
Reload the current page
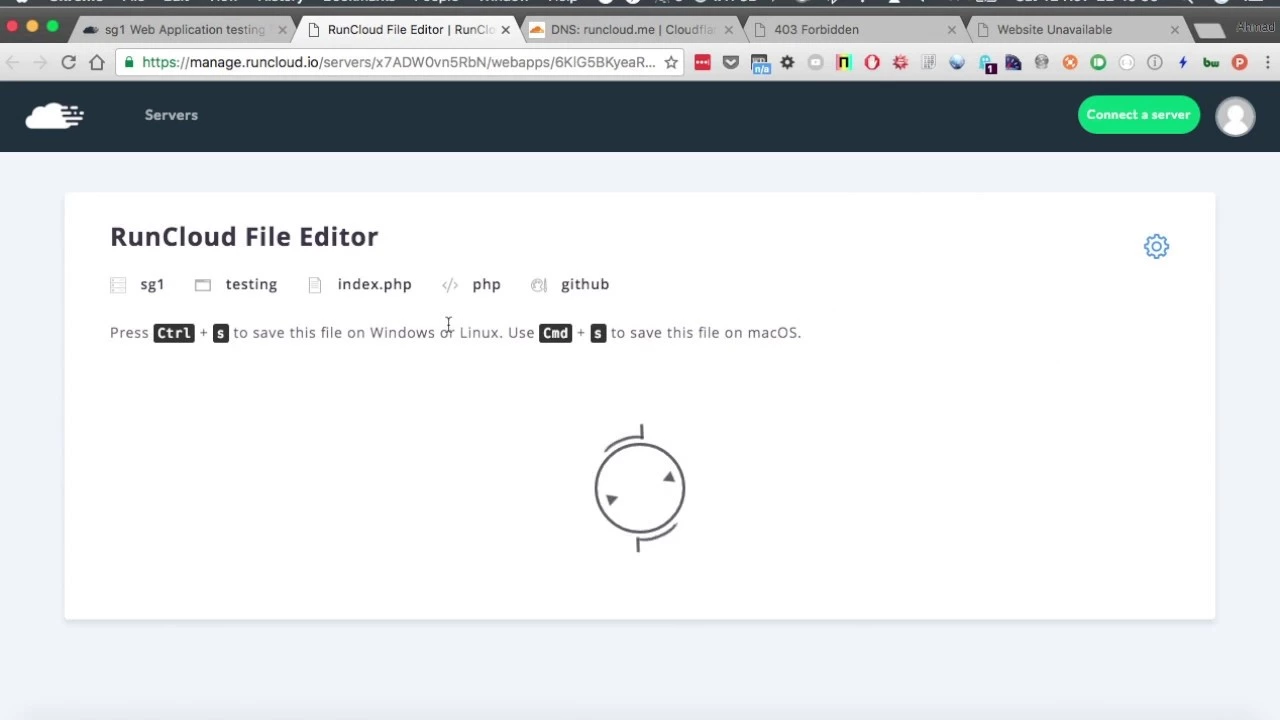coord(68,62)
